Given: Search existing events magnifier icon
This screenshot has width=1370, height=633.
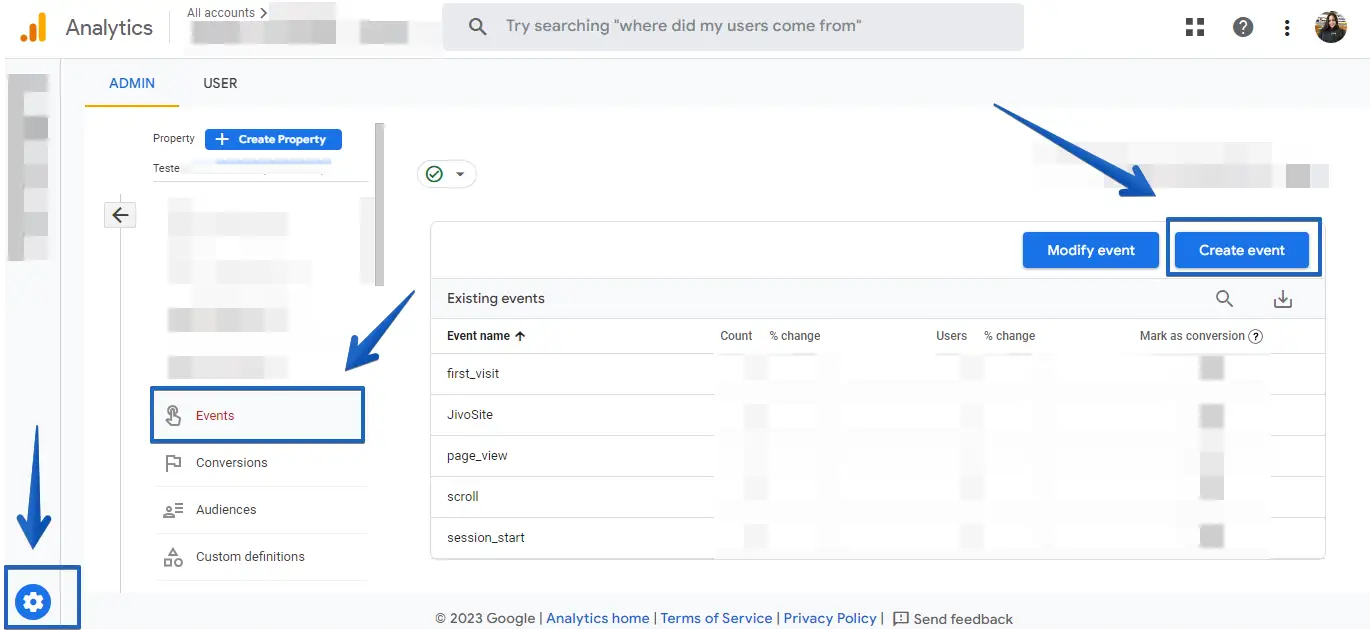Looking at the screenshot, I should tap(1224, 299).
